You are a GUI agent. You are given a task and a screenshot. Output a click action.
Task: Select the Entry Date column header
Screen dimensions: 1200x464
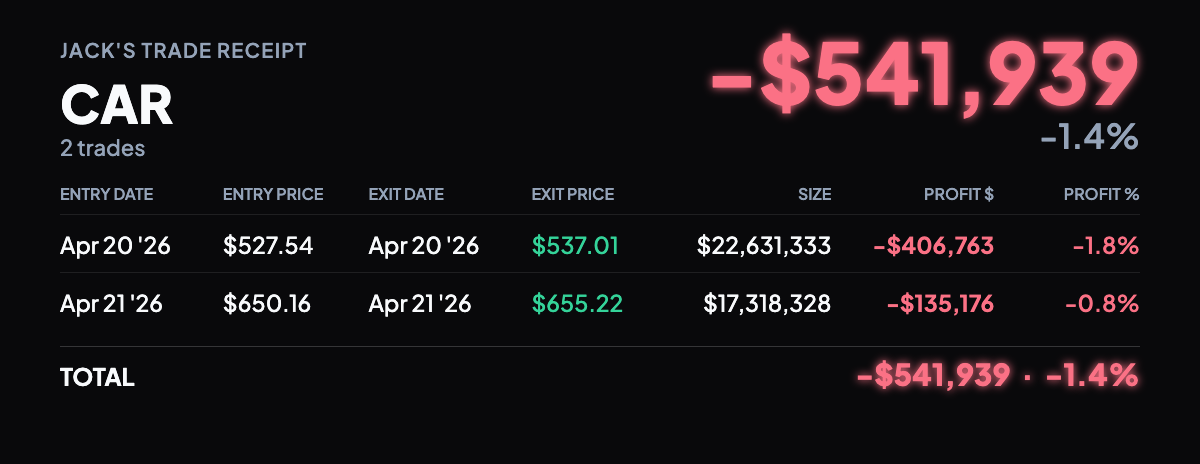[107, 194]
